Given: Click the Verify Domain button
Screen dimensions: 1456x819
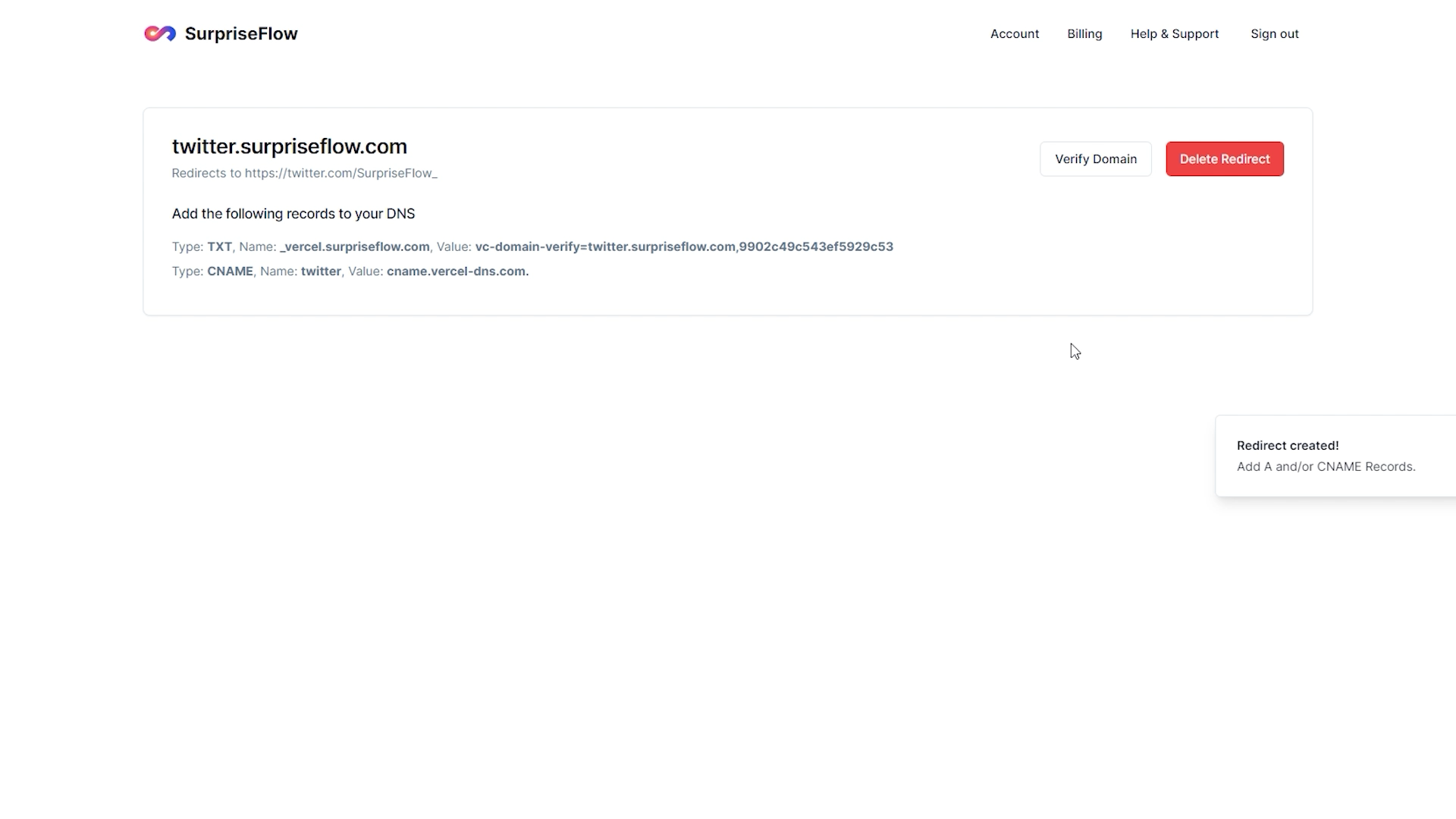Looking at the screenshot, I should click(1096, 159).
